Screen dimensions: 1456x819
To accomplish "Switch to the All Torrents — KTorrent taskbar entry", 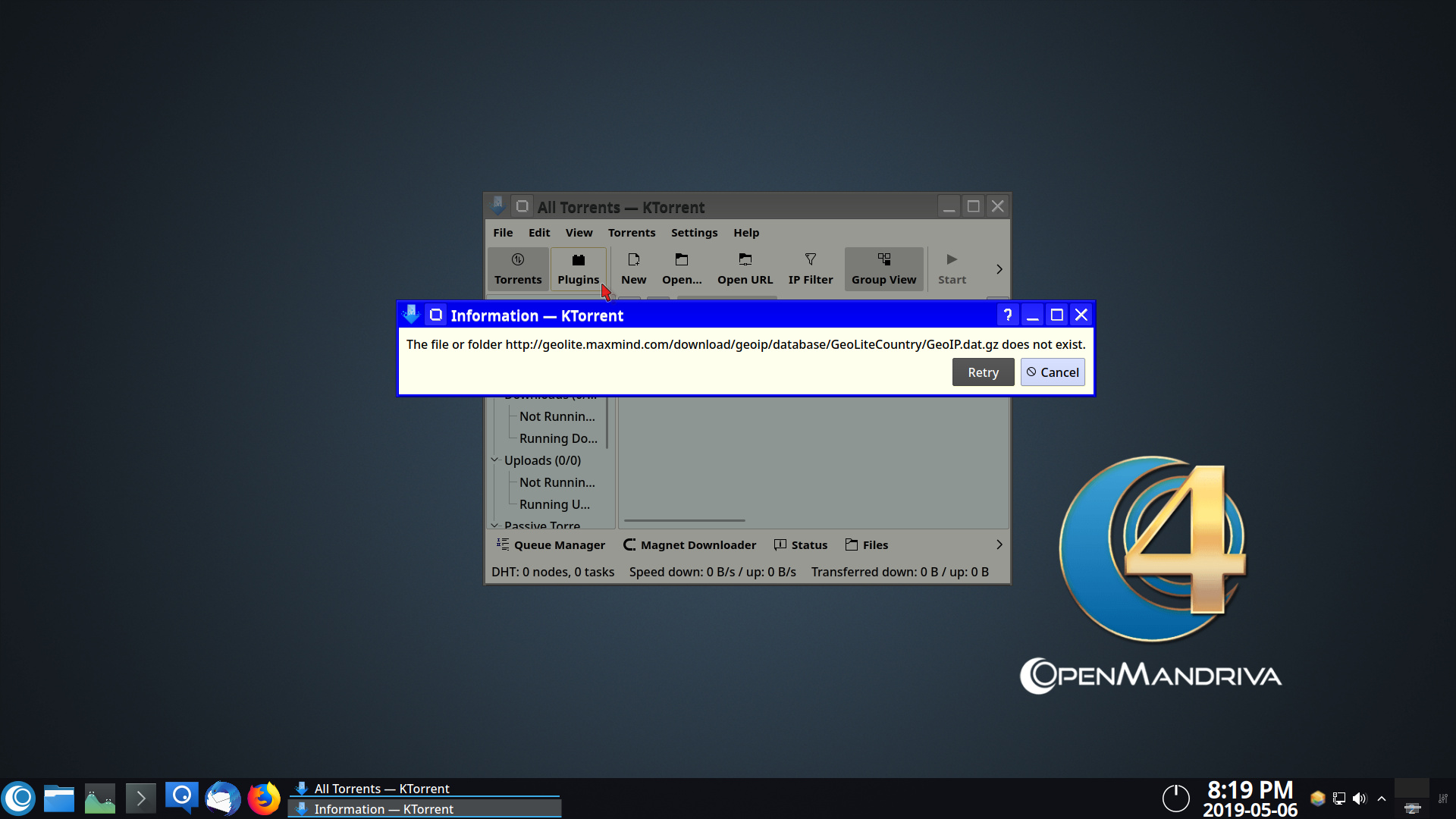I will click(x=425, y=789).
